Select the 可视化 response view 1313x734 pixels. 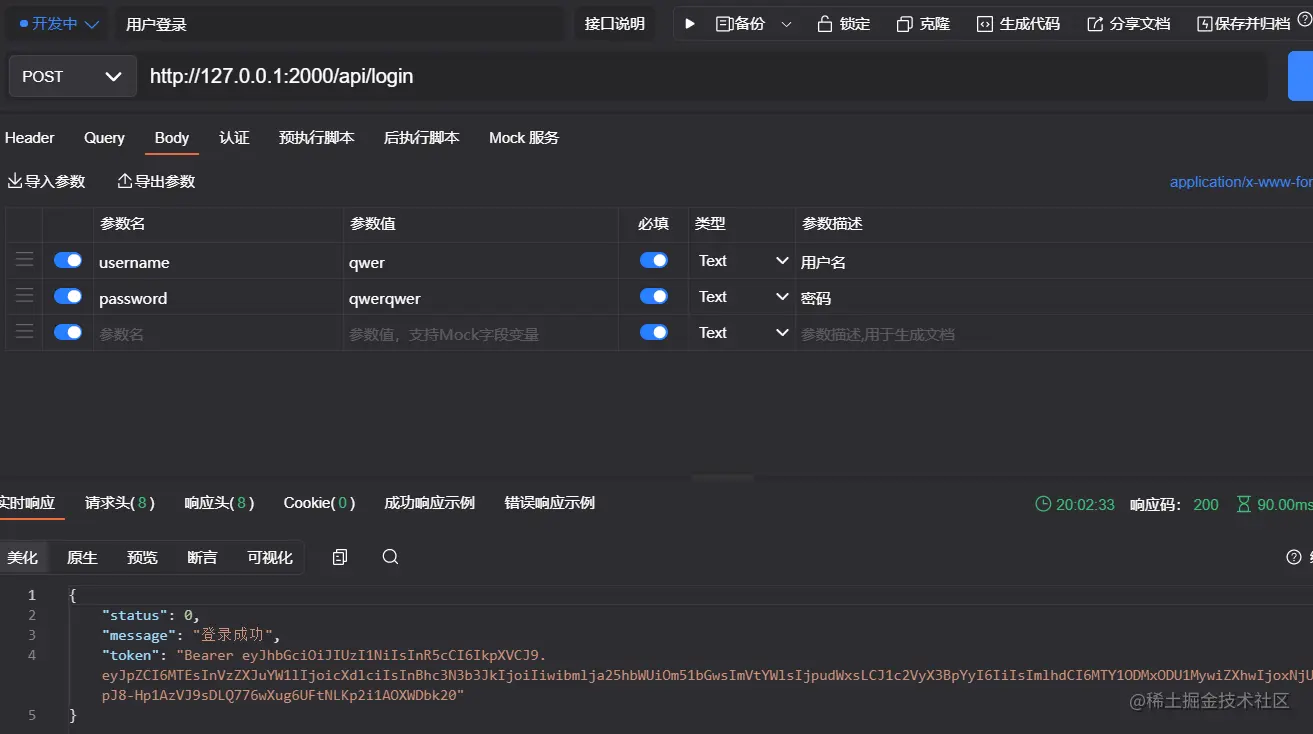point(270,557)
